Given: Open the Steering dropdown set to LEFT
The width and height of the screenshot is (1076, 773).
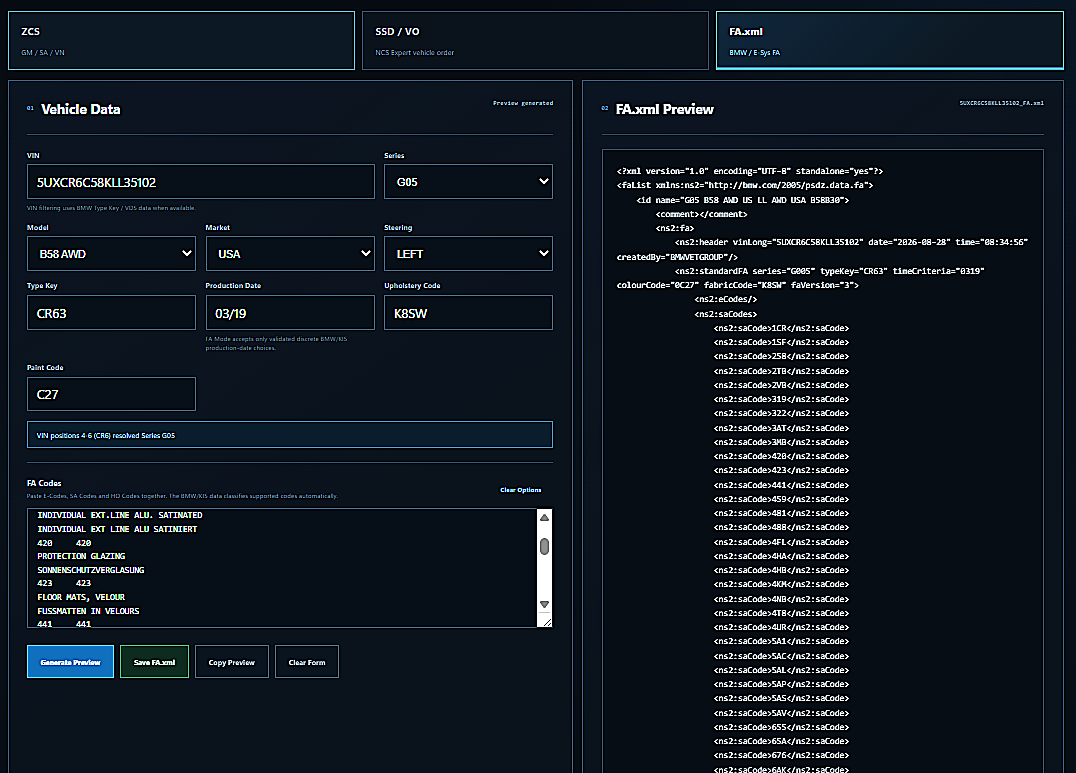Looking at the screenshot, I should click(x=468, y=254).
